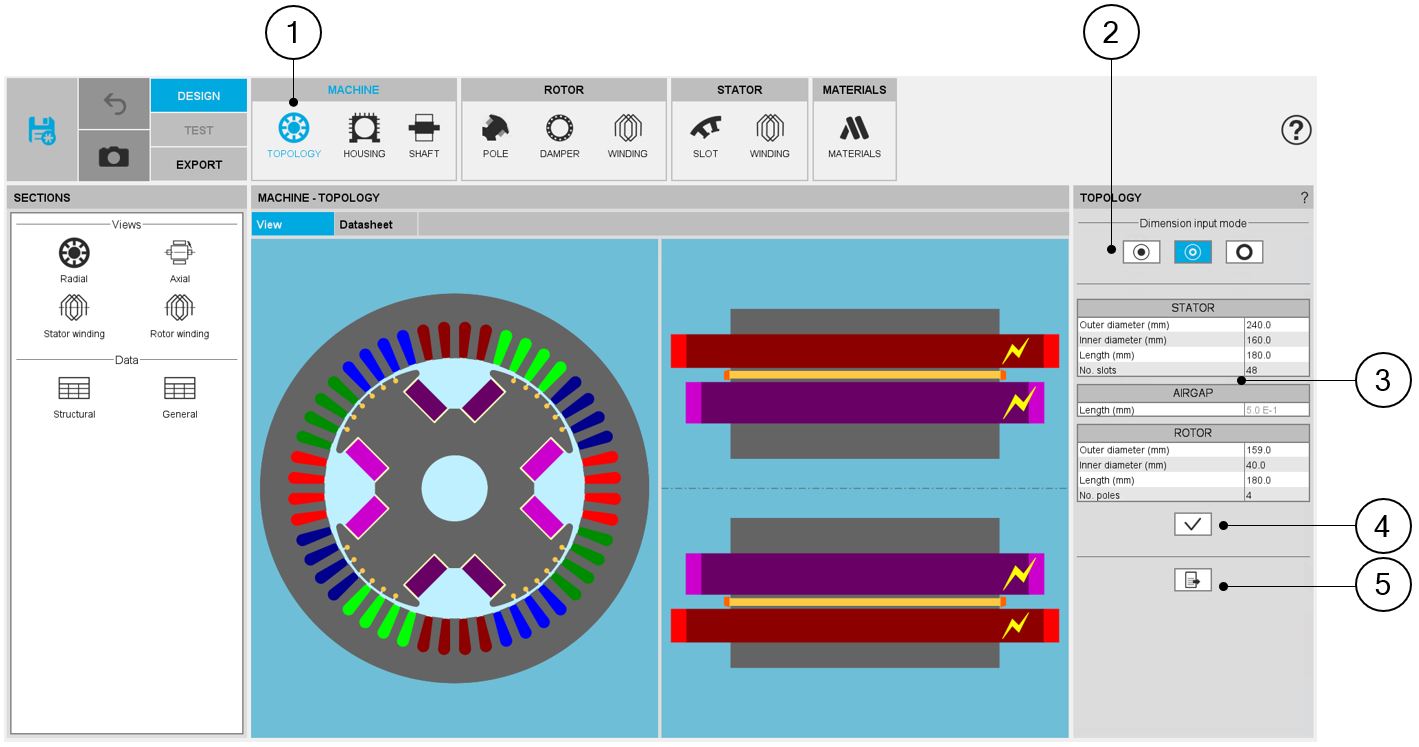Select third dimension input mode option
The width and height of the screenshot is (1419, 747).
[1244, 253]
